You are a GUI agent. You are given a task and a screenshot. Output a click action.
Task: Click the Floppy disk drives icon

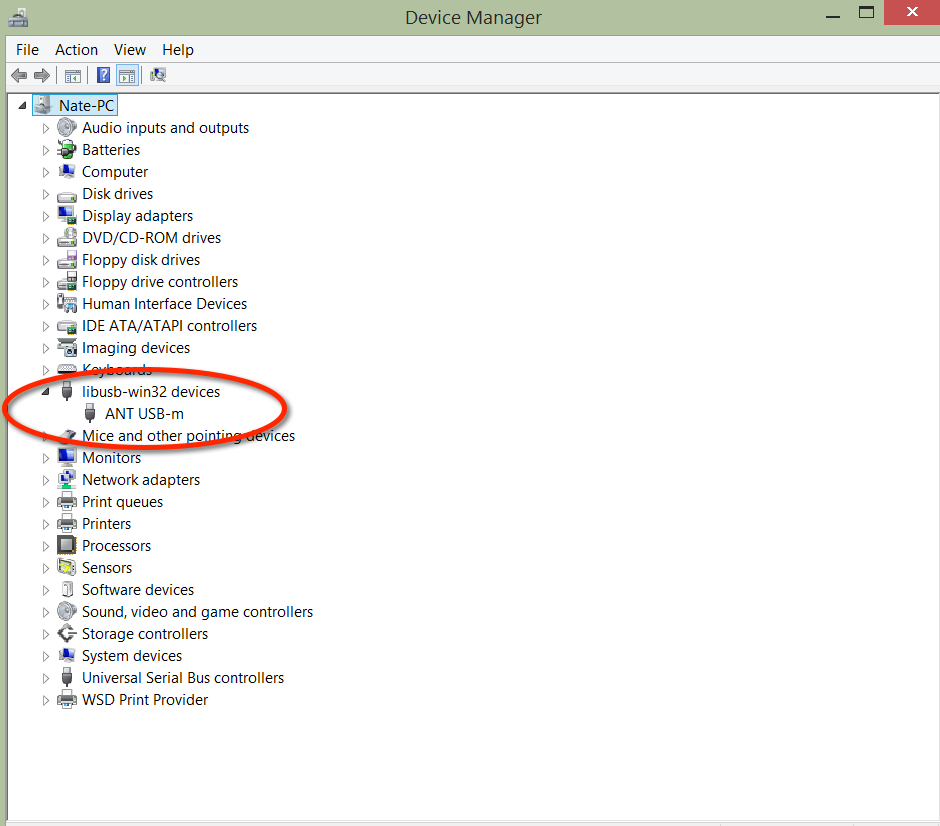(x=67, y=260)
